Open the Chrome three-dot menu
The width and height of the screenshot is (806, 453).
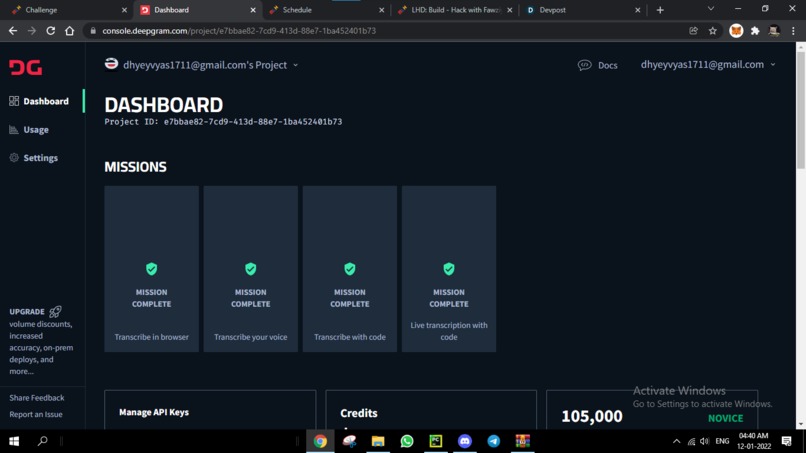793,31
